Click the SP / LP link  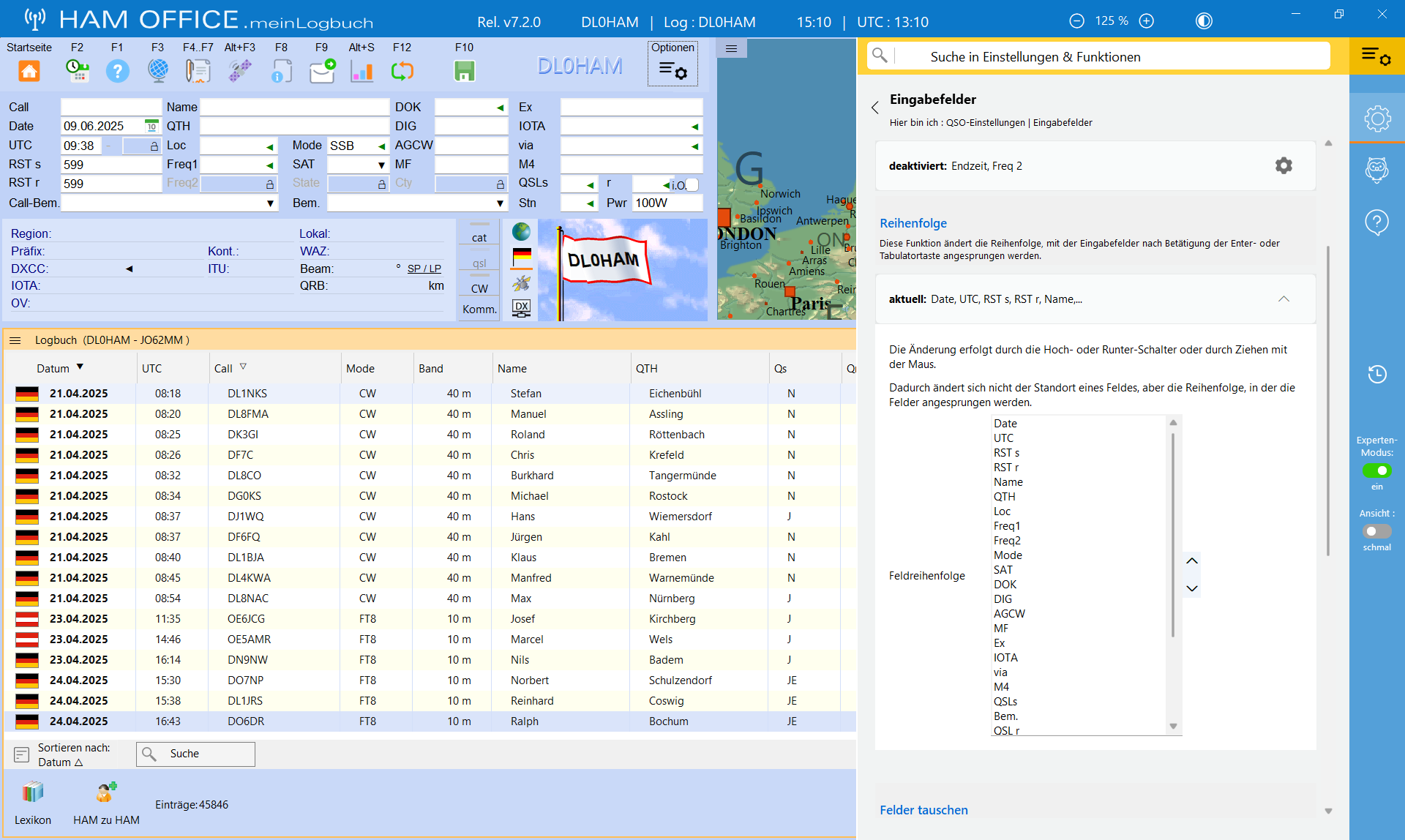click(424, 269)
